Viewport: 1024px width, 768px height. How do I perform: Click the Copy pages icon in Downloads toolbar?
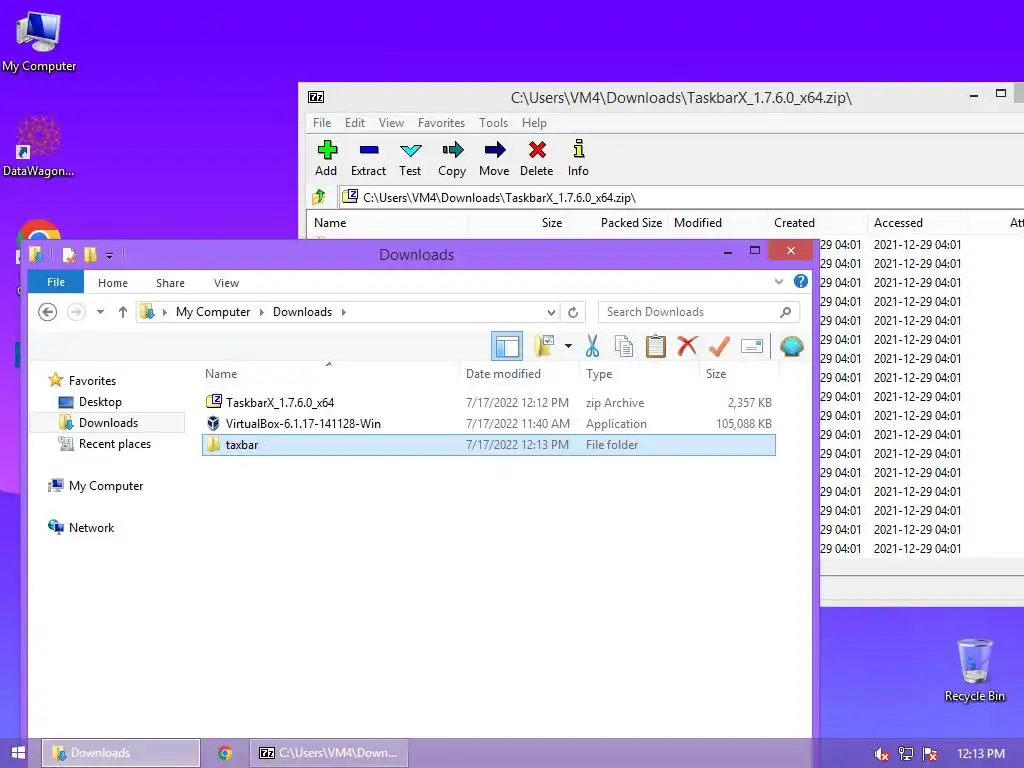coord(624,346)
